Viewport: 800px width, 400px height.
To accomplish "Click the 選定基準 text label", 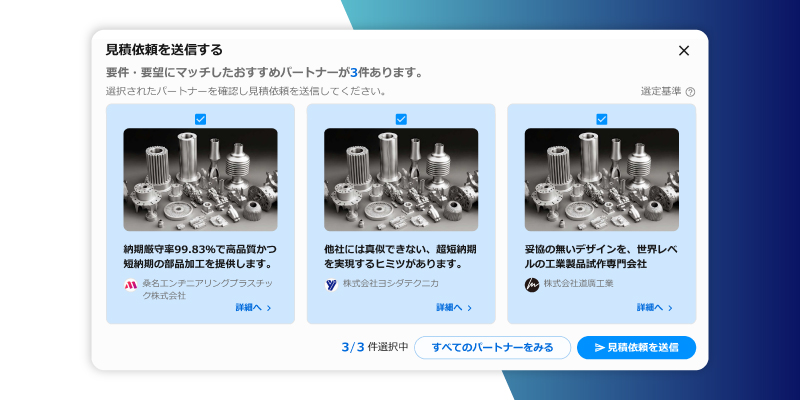I will pyautogui.click(x=661, y=92).
